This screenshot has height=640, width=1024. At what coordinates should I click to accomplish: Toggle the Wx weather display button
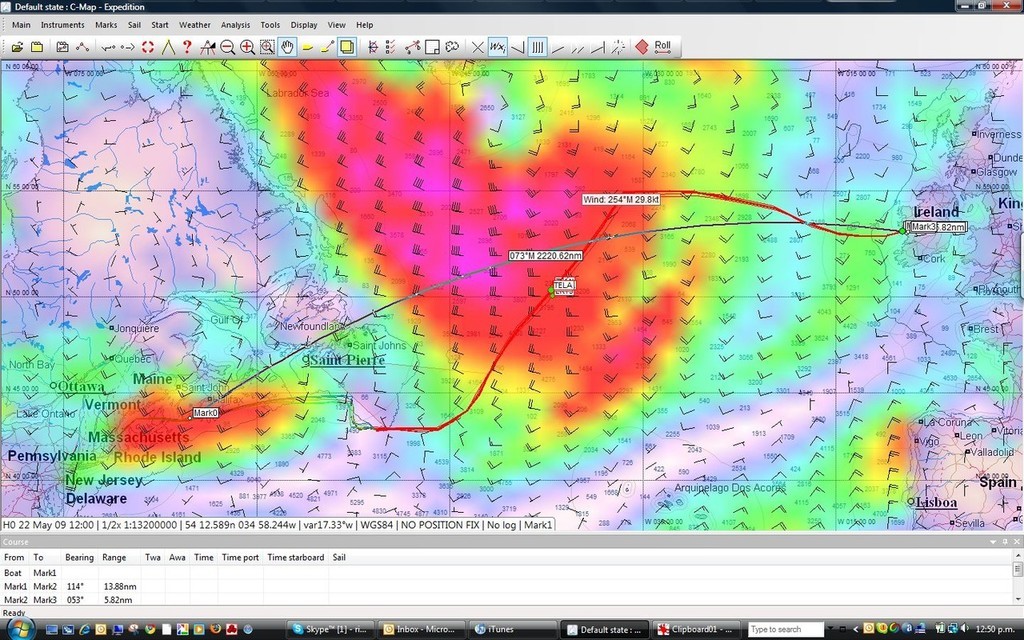[x=497, y=47]
